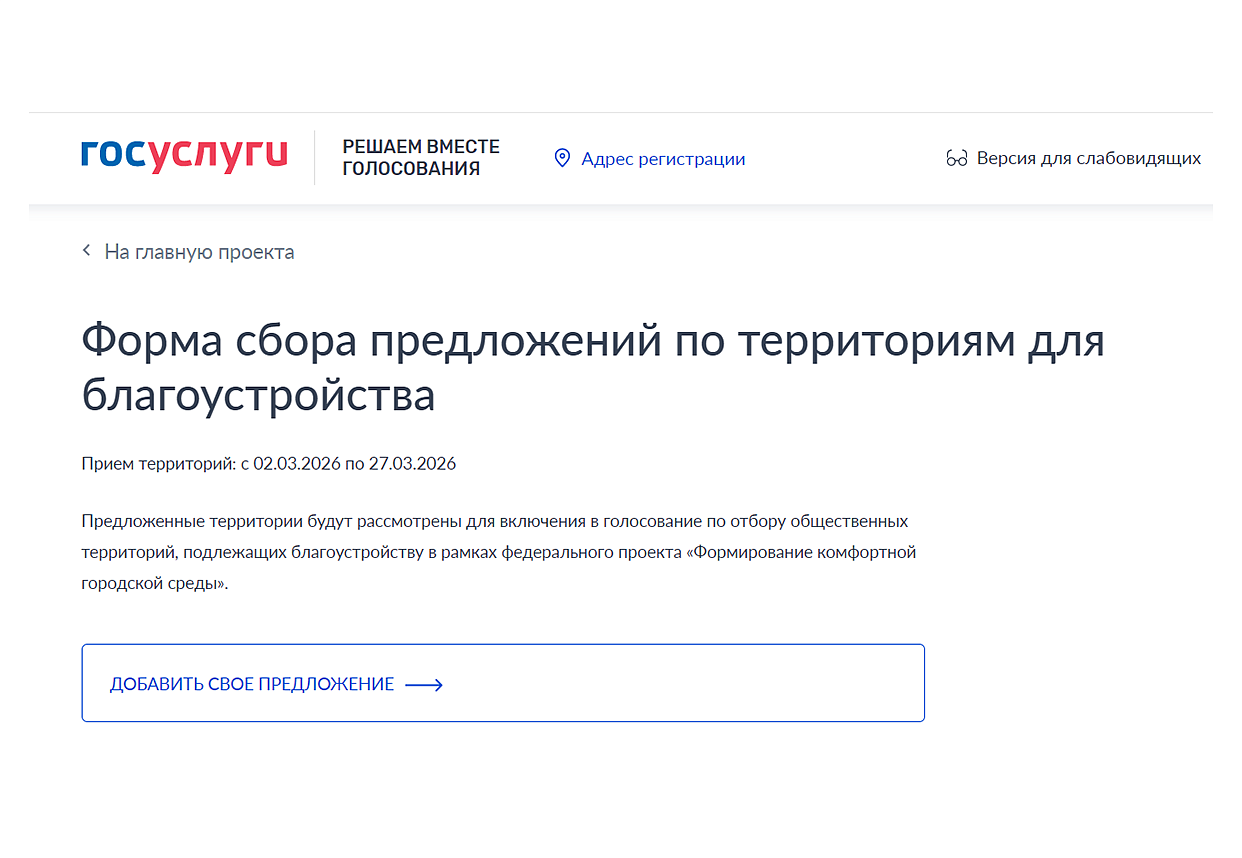Image resolution: width=1242 pixels, height=858 pixels.
Task: Submit a territory via the outlined proposal button
Action: (502, 683)
